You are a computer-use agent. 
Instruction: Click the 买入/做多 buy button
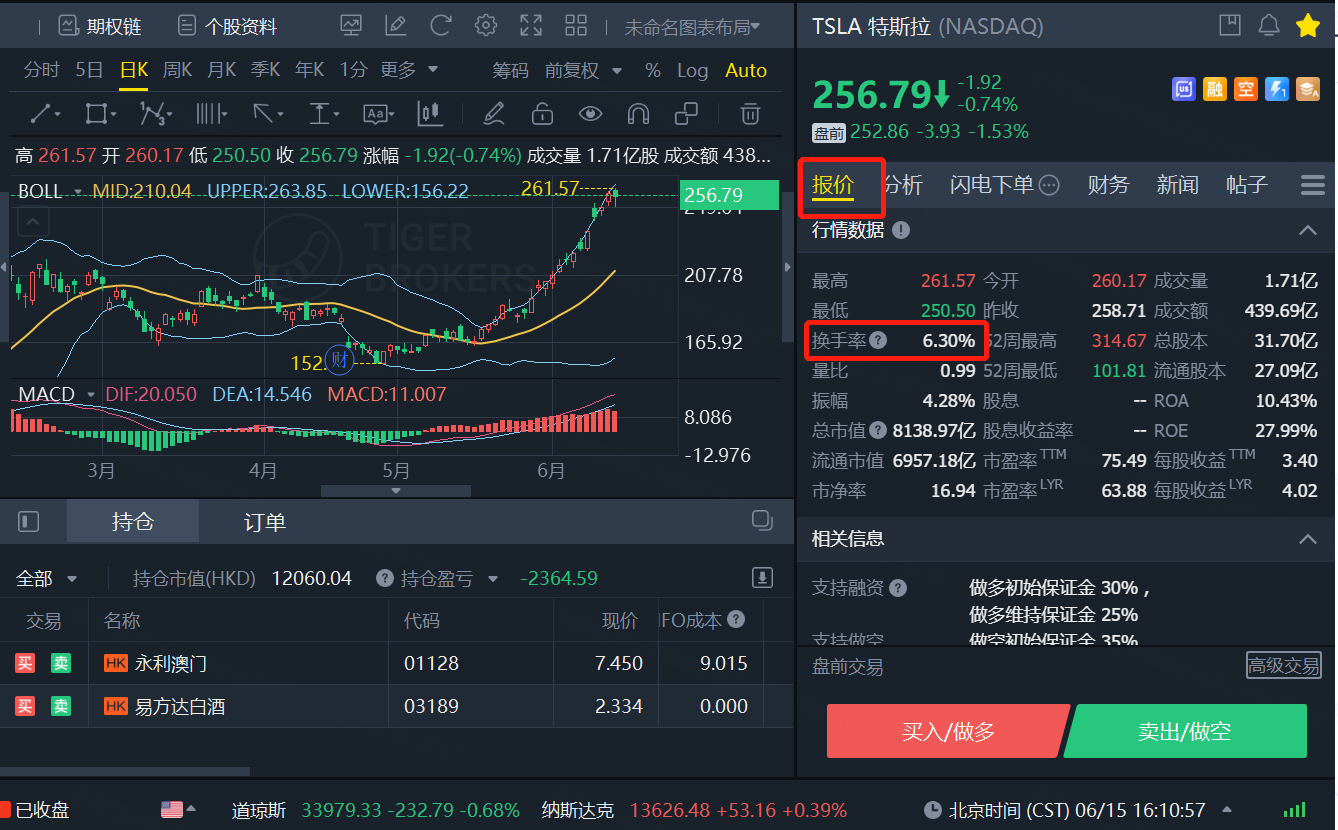[948, 731]
